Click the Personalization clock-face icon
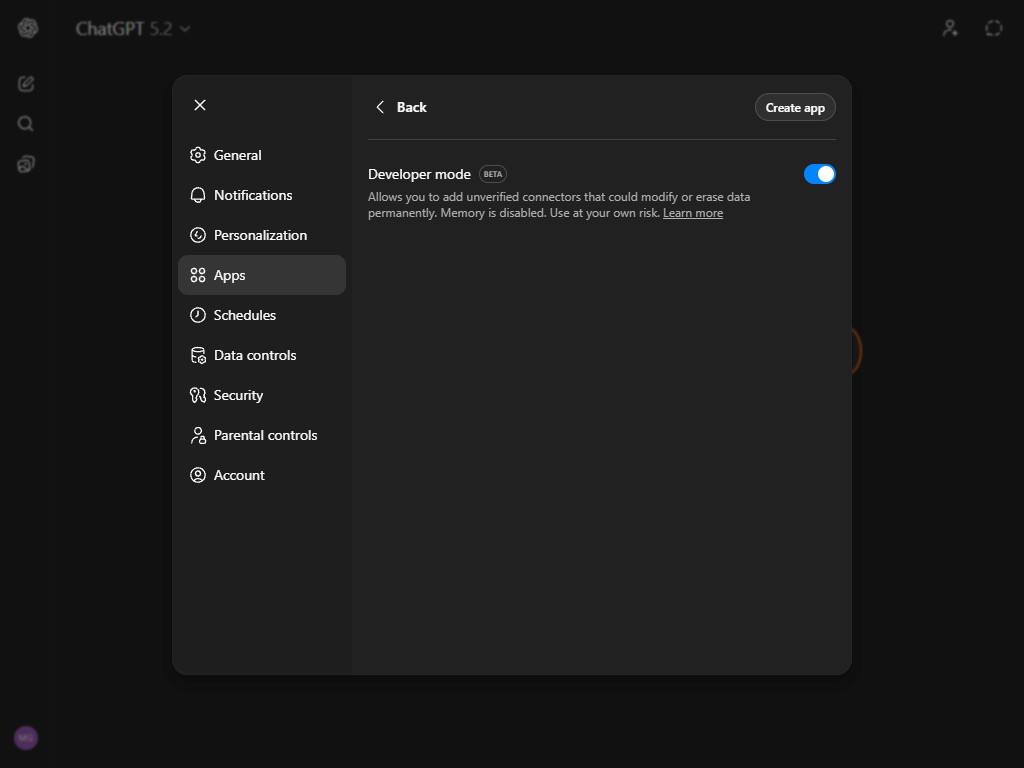This screenshot has width=1024, height=768. click(x=197, y=235)
